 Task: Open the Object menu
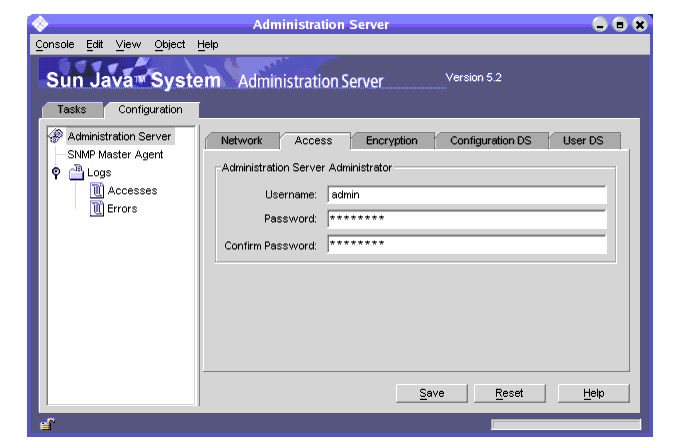point(170,44)
